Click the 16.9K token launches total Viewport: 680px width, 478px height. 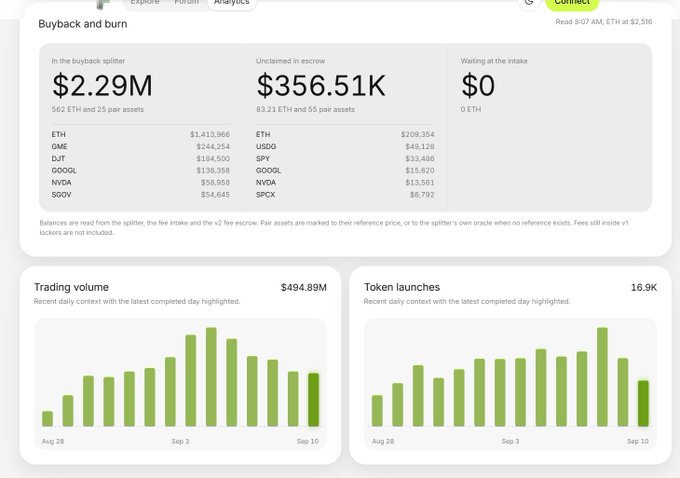tap(644, 288)
